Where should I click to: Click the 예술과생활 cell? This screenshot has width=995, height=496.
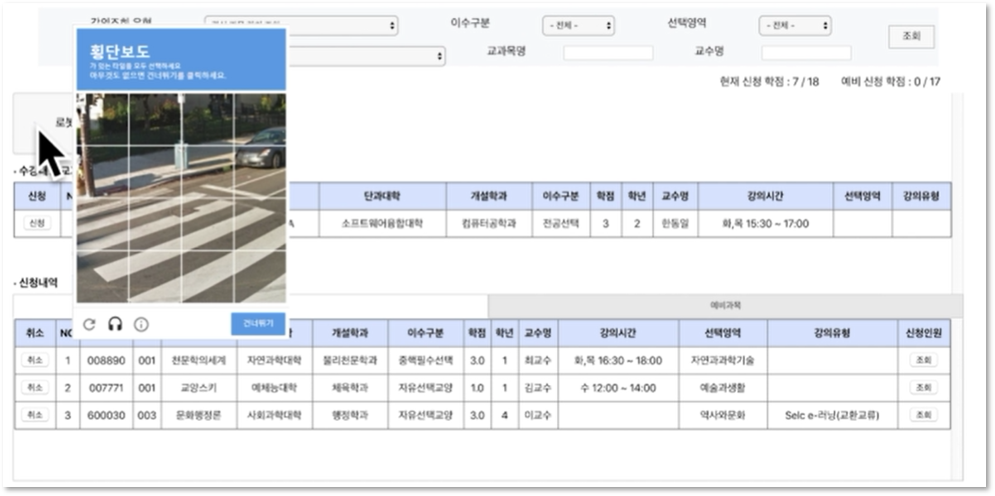point(722,388)
